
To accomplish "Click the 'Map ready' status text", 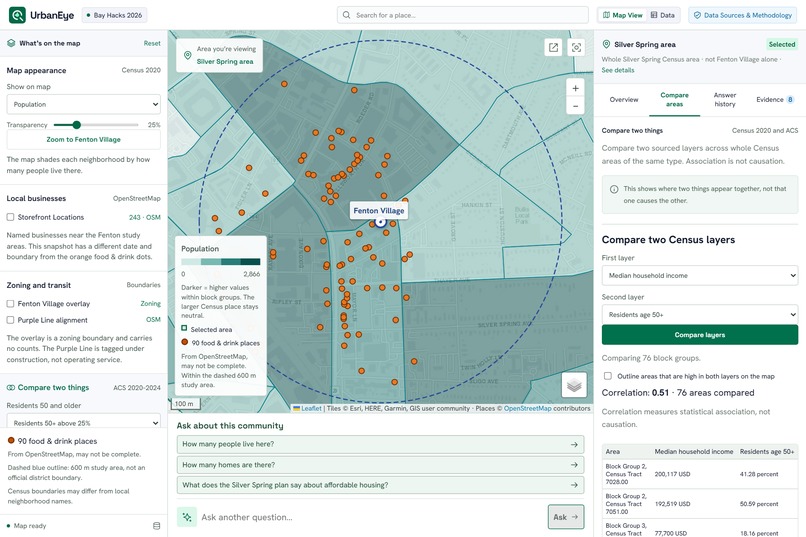I will 30,526.
